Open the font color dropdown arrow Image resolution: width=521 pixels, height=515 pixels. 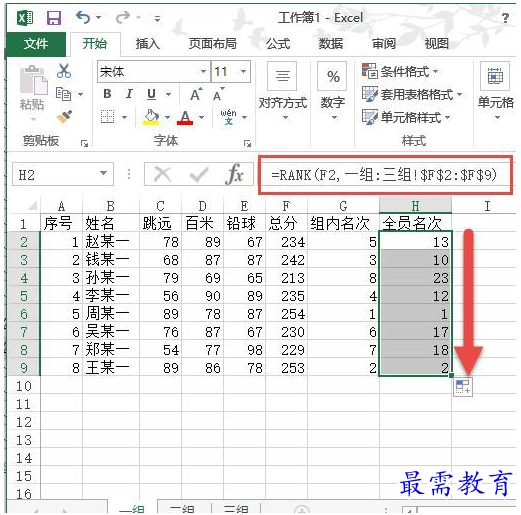coord(201,117)
